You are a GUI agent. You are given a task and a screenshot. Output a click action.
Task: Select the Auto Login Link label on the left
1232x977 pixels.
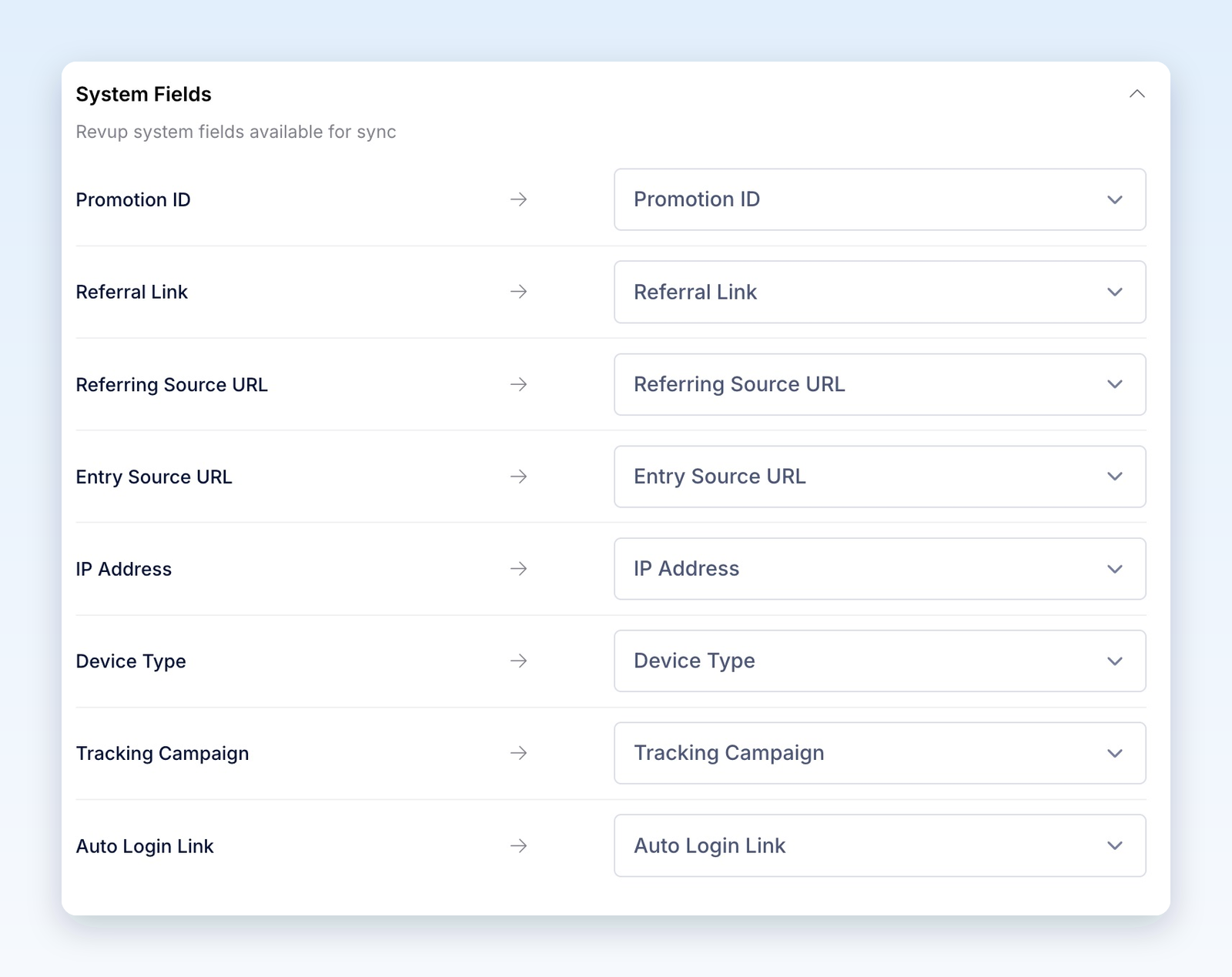(145, 846)
